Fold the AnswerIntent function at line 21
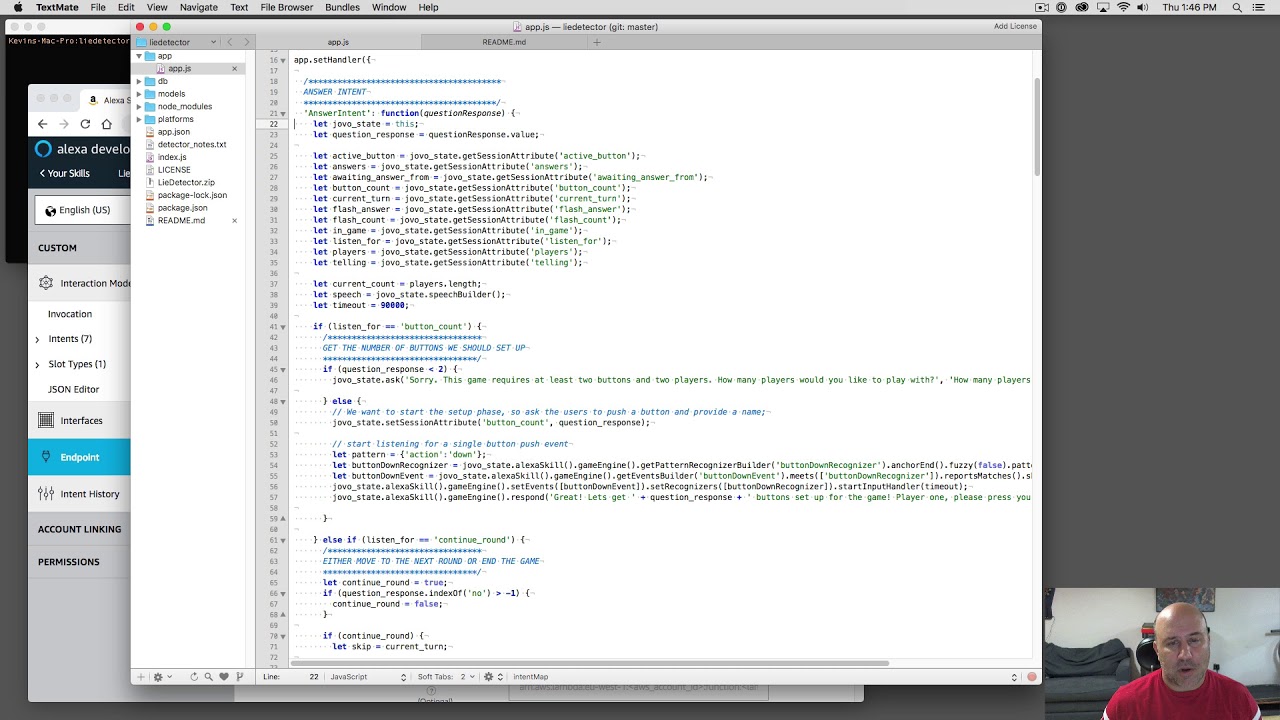 283,114
